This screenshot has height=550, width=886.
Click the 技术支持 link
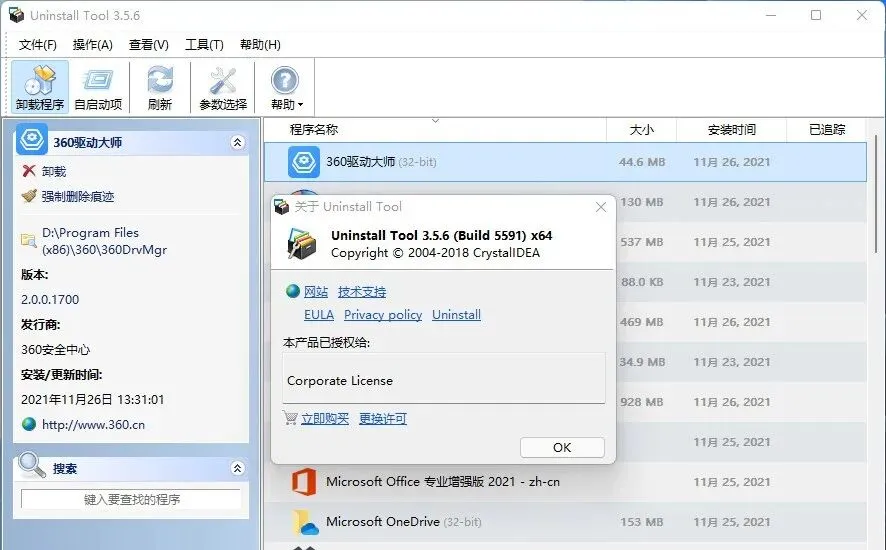[362, 292]
